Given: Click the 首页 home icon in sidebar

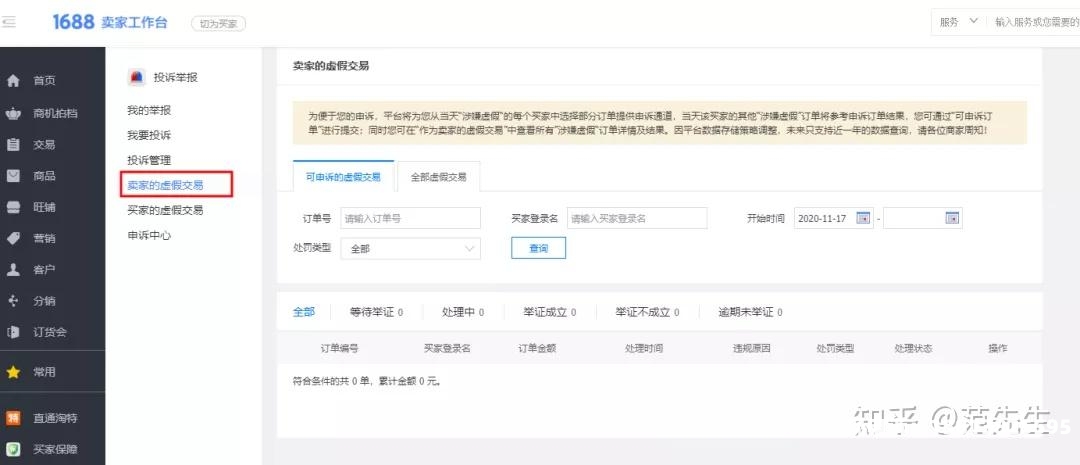Looking at the screenshot, I should (x=13, y=81).
